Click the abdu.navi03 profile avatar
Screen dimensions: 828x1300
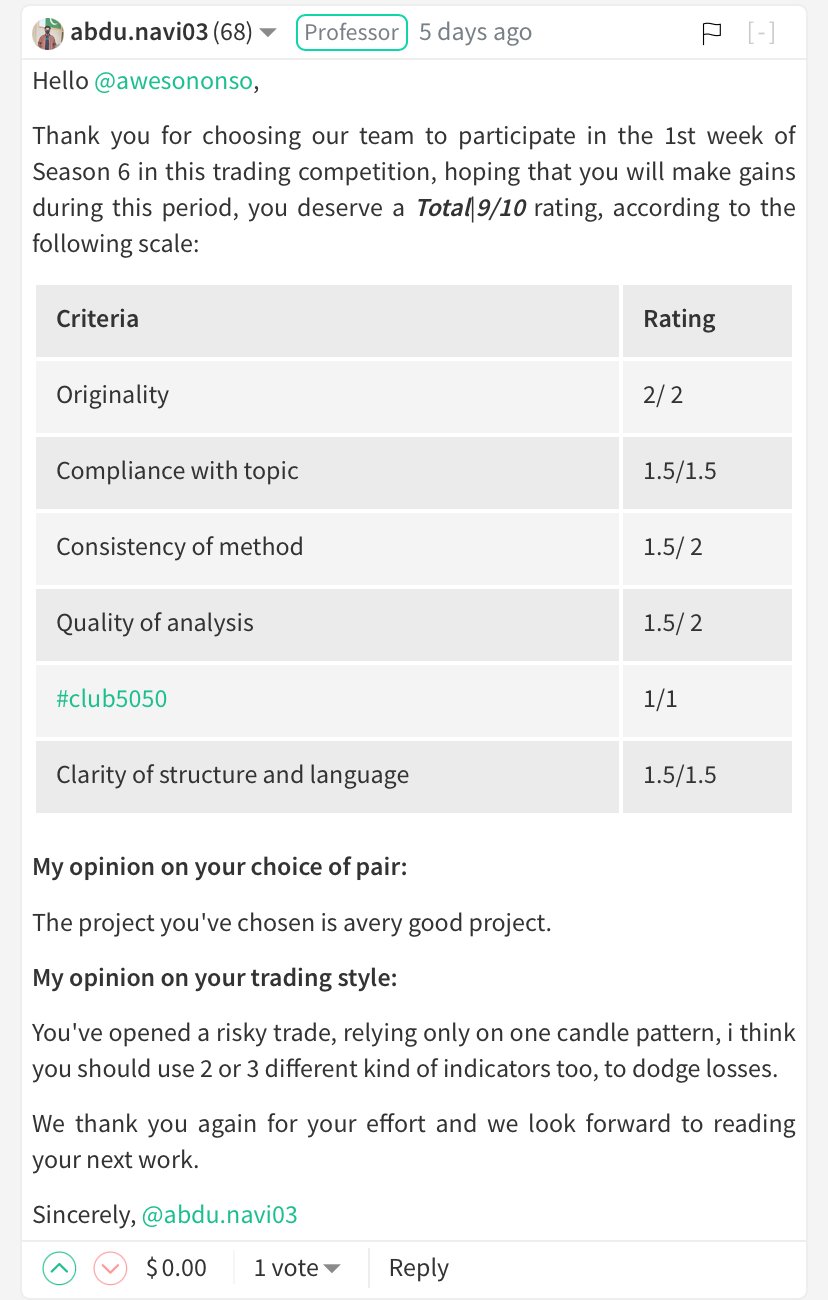click(x=48, y=33)
